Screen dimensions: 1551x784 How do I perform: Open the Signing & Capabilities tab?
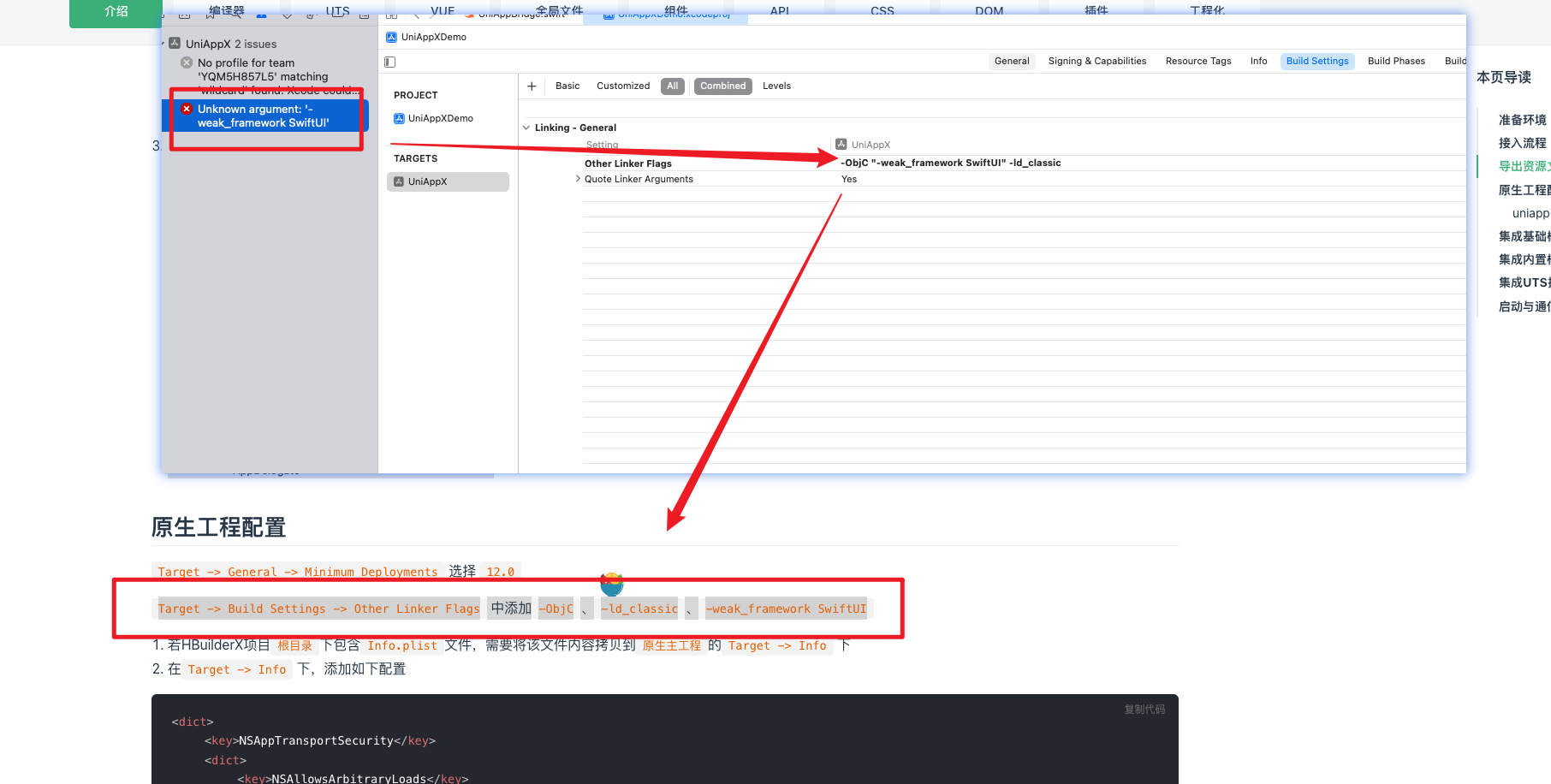pyautogui.click(x=1097, y=61)
